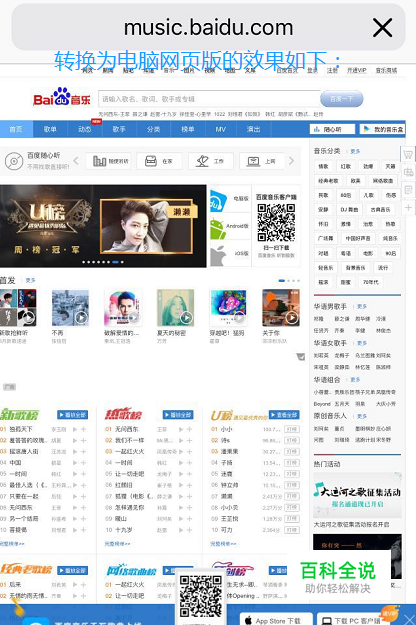Open the 音乐商城 link at top
Screen dimensions: 416x625
387,71
